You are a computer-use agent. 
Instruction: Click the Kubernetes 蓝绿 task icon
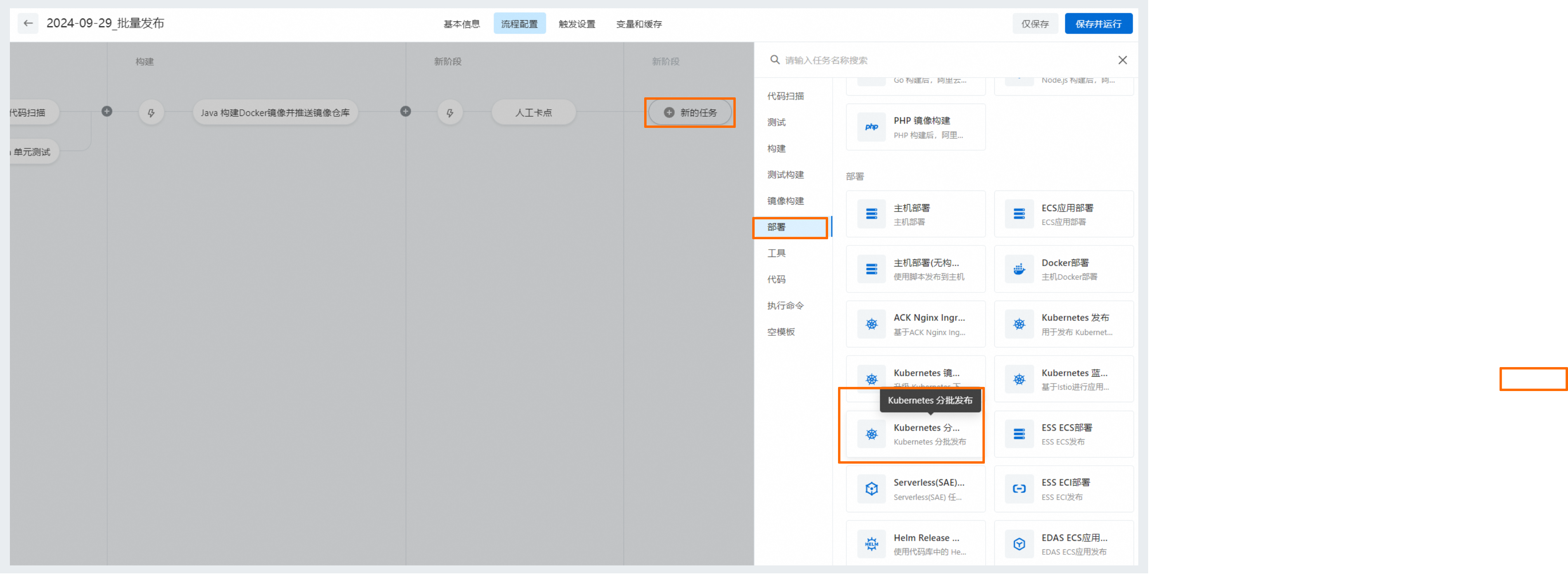[x=1019, y=379]
